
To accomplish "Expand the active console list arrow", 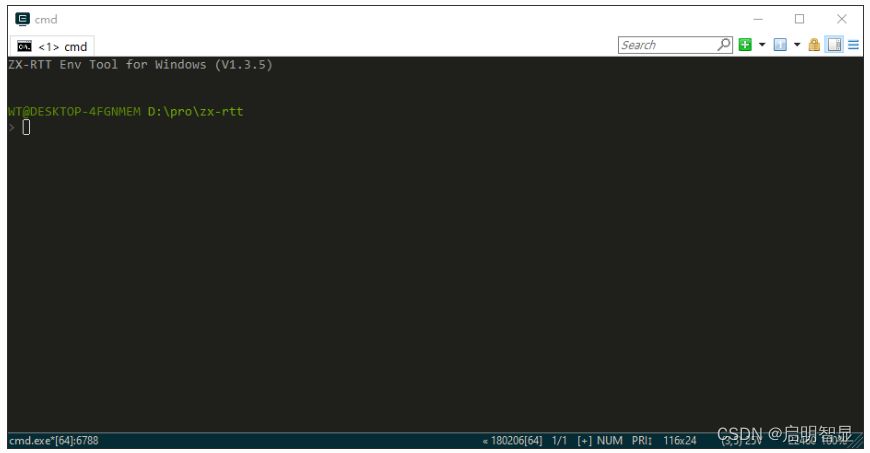I will coord(797,45).
